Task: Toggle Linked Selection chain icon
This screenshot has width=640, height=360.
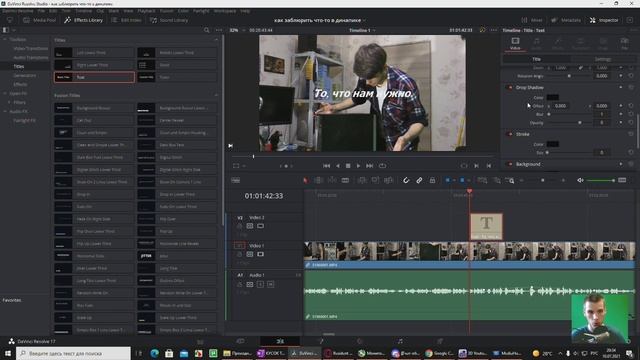Action: pos(419,180)
